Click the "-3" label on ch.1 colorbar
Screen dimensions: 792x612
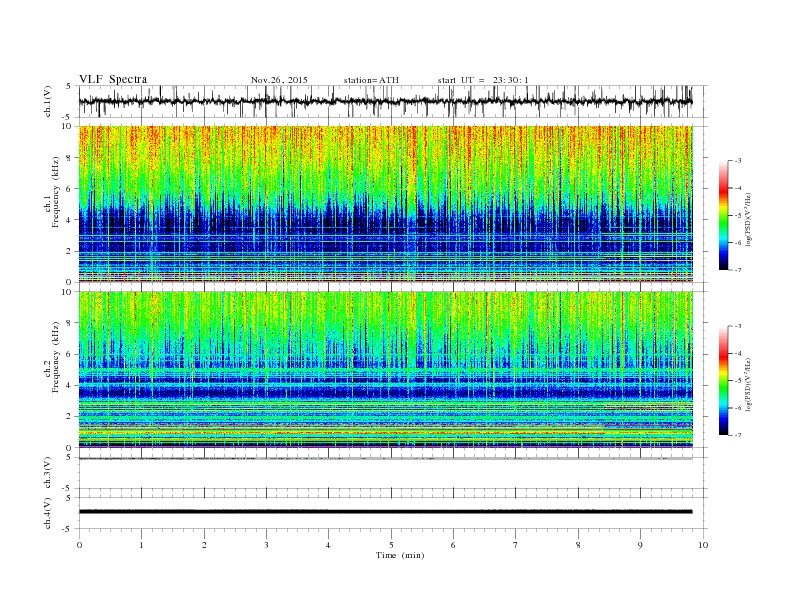tap(738, 161)
